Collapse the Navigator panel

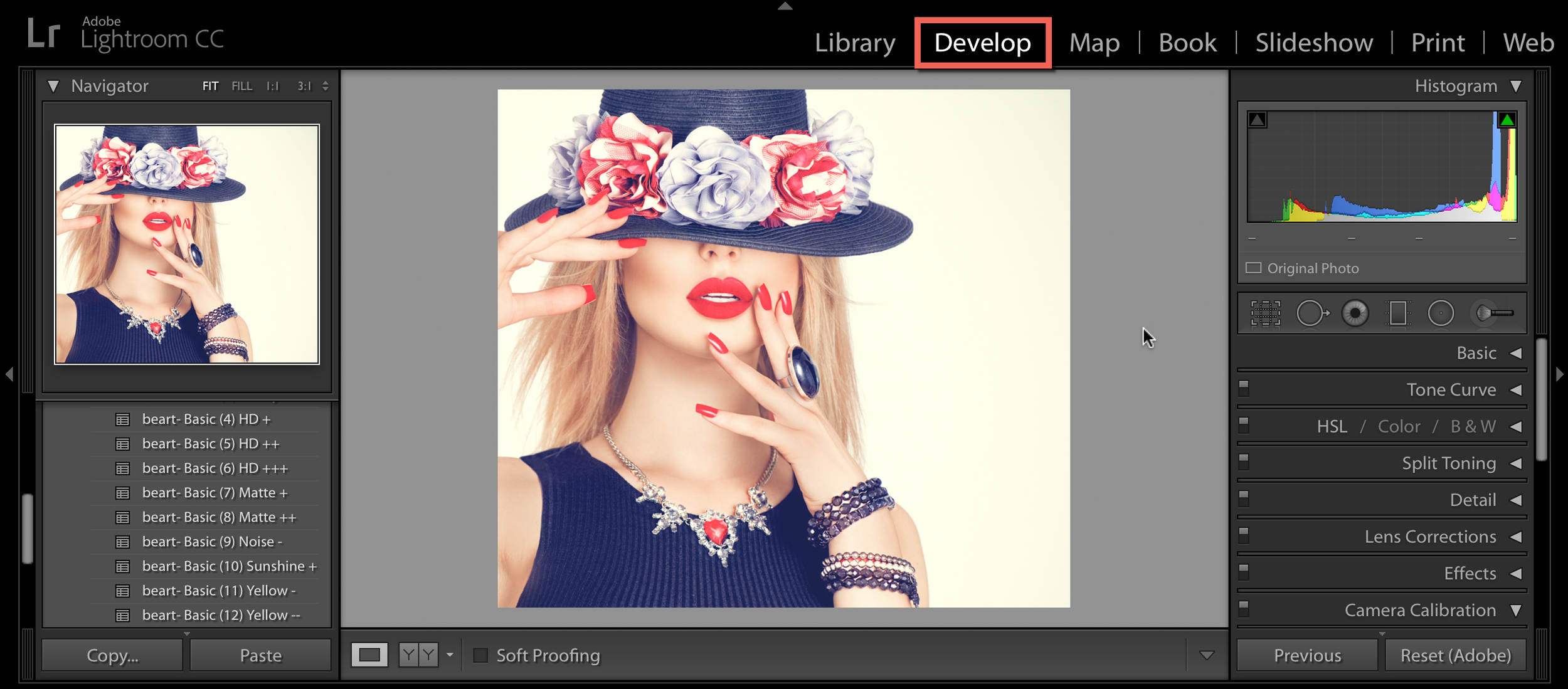(53, 86)
